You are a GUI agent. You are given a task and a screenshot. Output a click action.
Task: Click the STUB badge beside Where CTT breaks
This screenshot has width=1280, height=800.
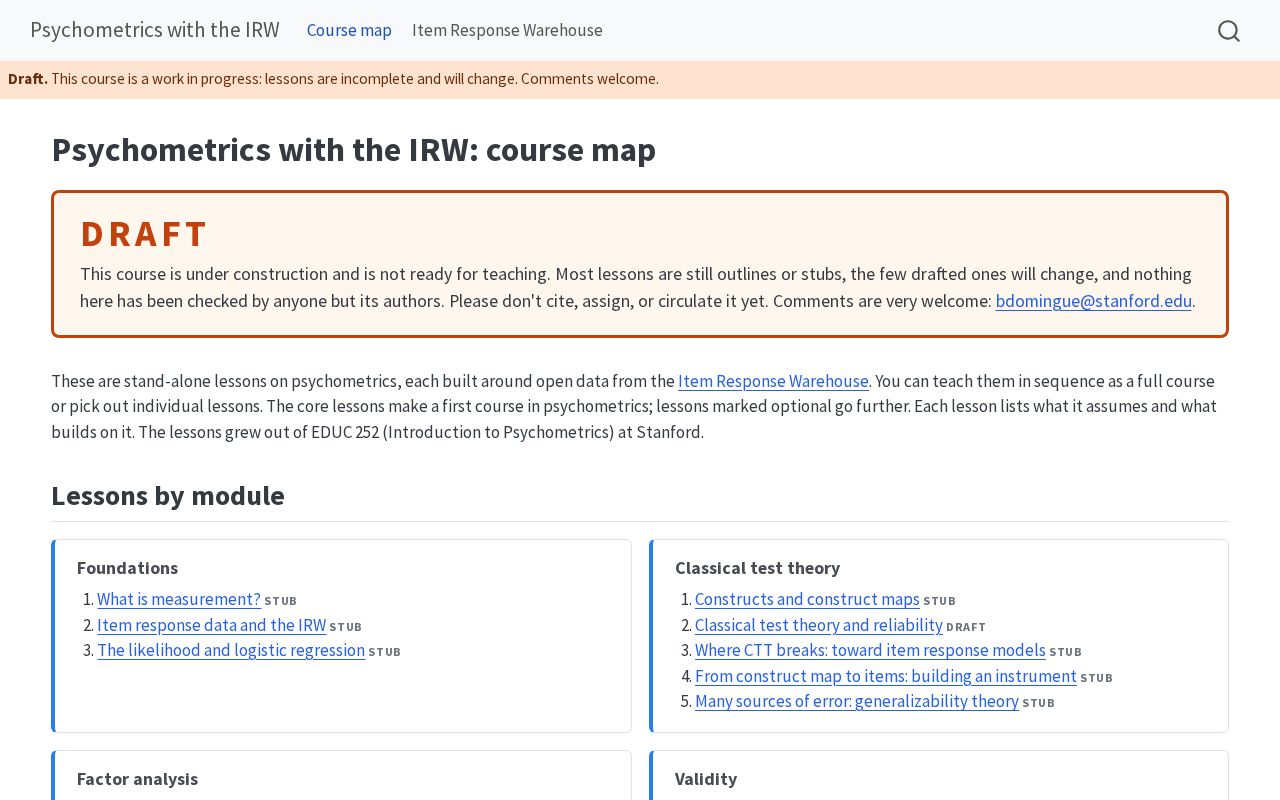point(1065,652)
